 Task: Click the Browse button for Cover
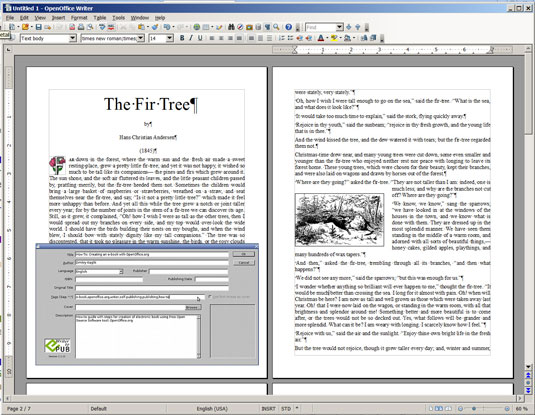[x=192, y=307]
